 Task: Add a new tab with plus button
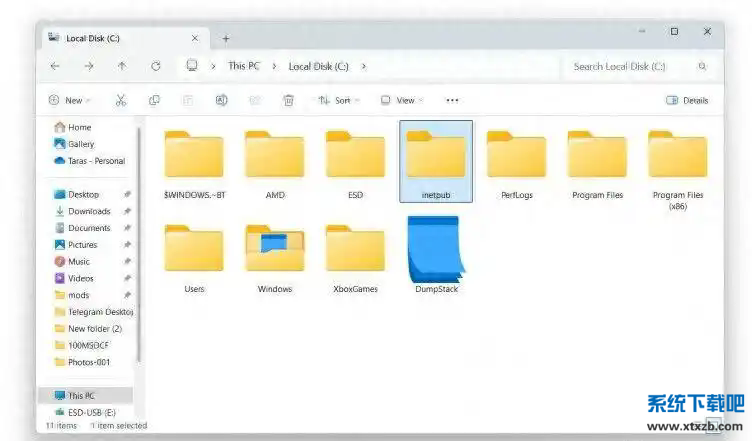click(x=226, y=38)
